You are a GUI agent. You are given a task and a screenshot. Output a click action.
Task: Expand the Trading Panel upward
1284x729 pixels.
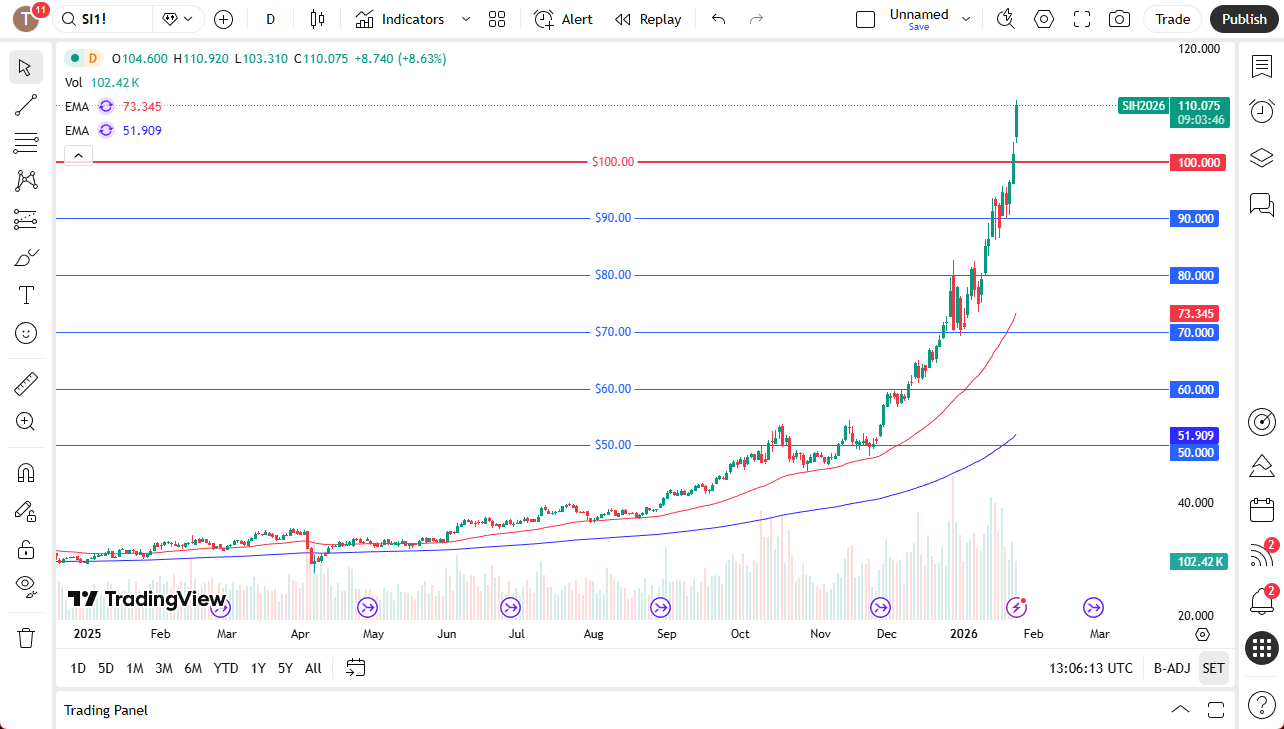(x=1180, y=710)
